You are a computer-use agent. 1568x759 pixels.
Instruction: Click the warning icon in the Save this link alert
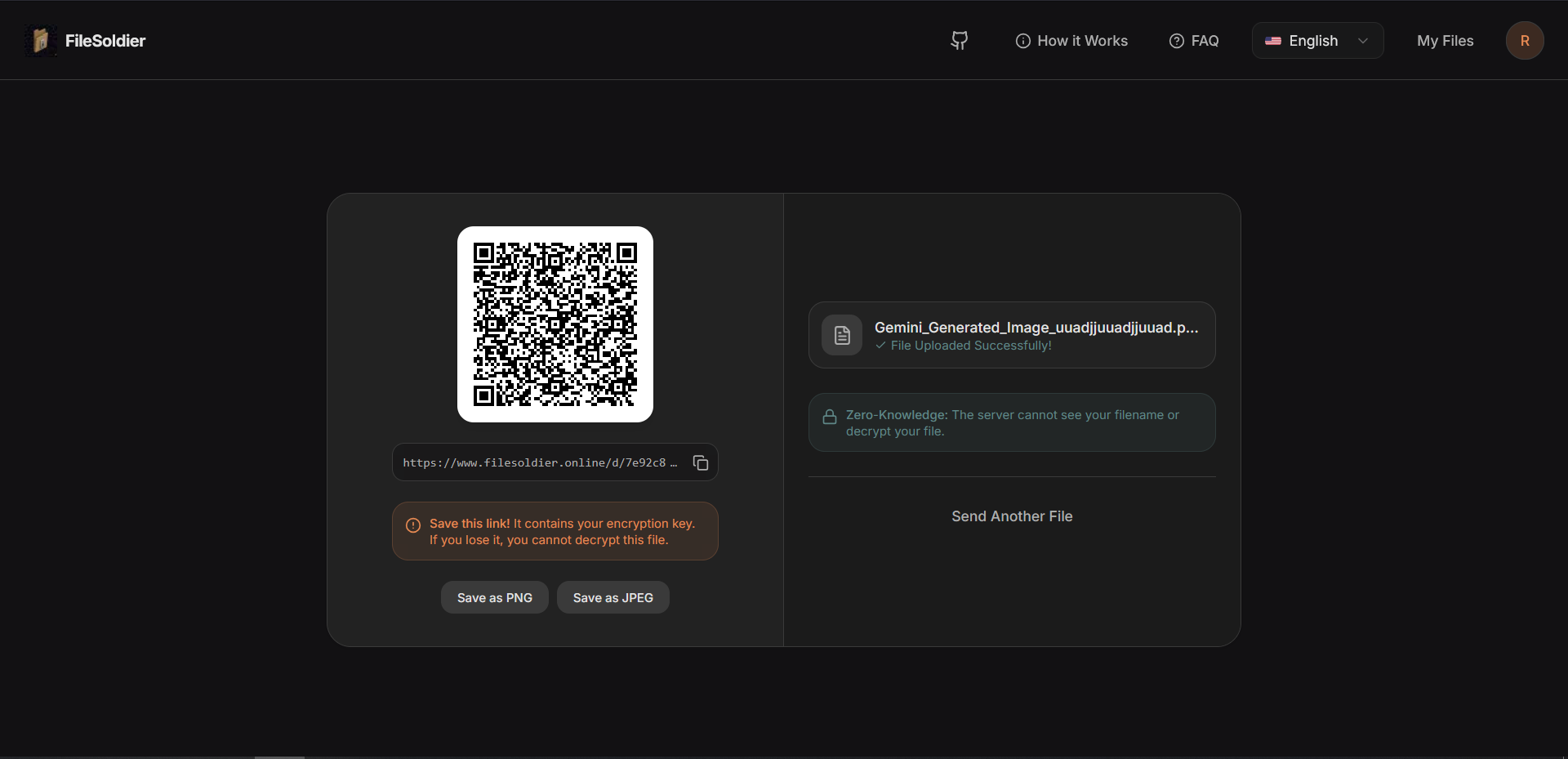[412, 526]
